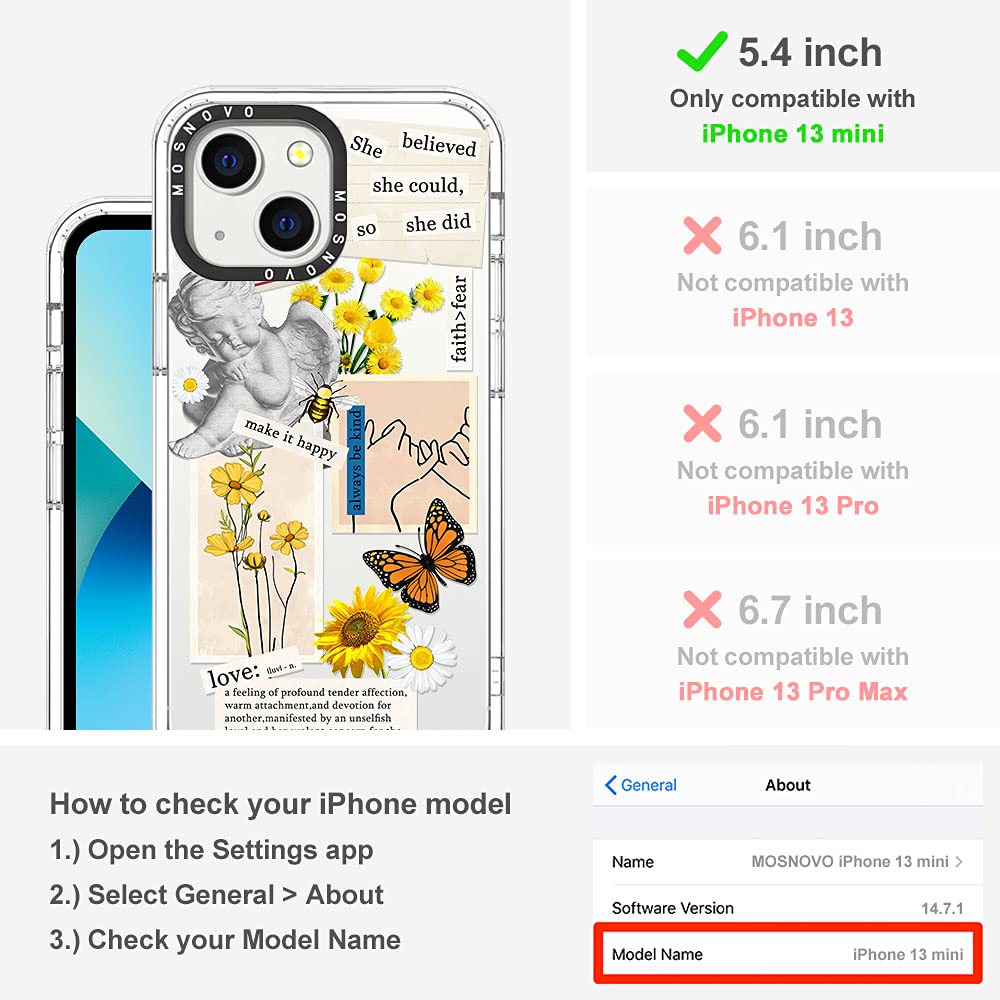The height and width of the screenshot is (1000, 1000).
Task: Click the red X beside 6.7 inch
Action: [702, 609]
